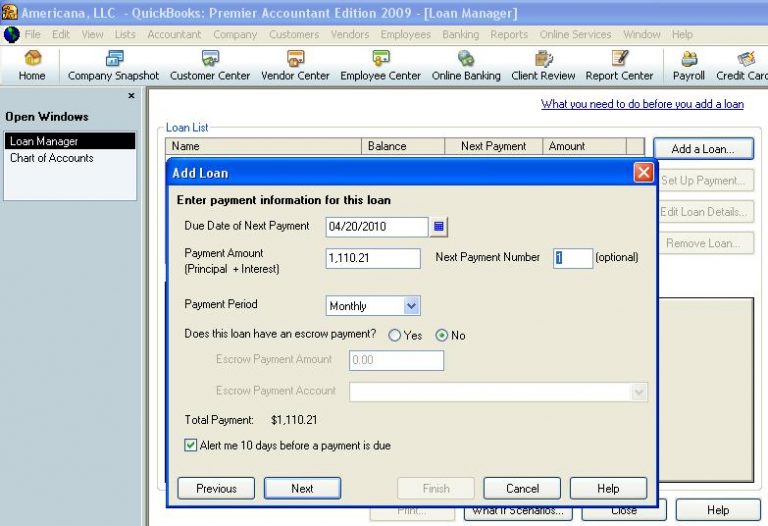Open the Client Review icon
The width and height of the screenshot is (768, 526).
(x=543, y=66)
